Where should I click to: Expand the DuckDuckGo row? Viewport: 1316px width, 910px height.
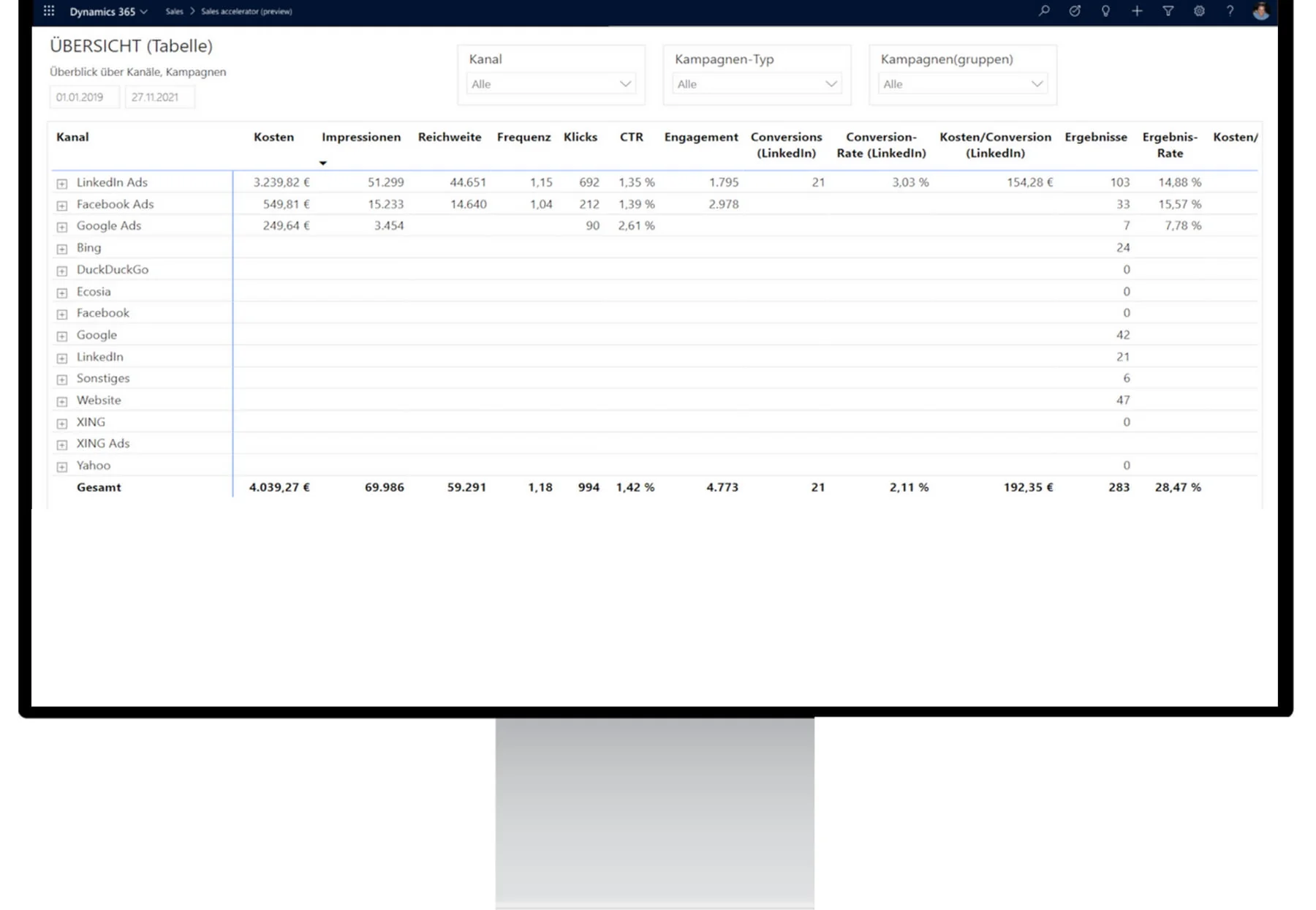tap(62, 271)
